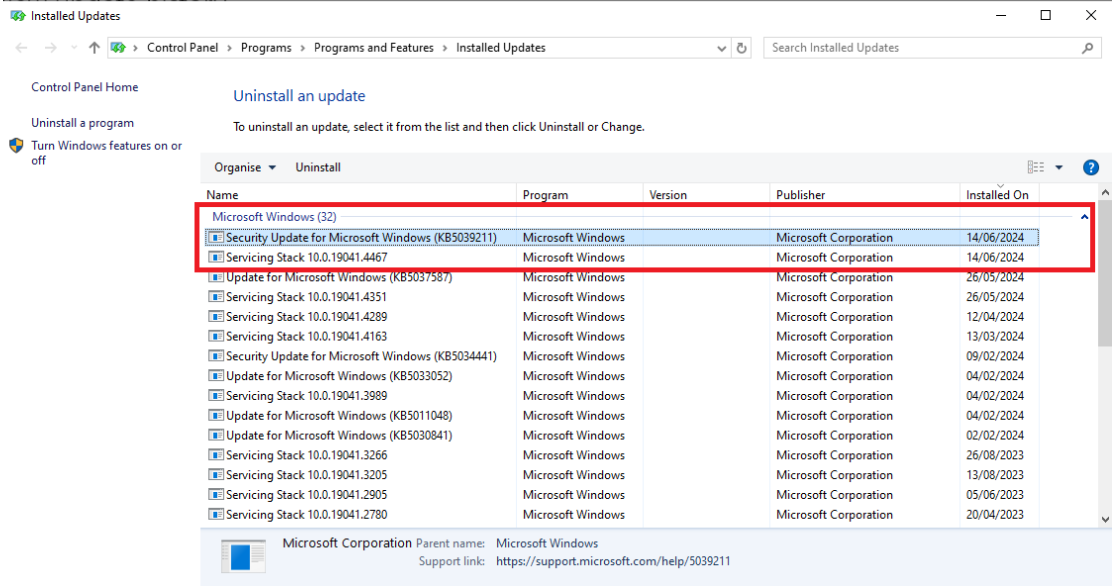Click the Forward navigation arrow
This screenshot has width=1112, height=586.
point(50,48)
